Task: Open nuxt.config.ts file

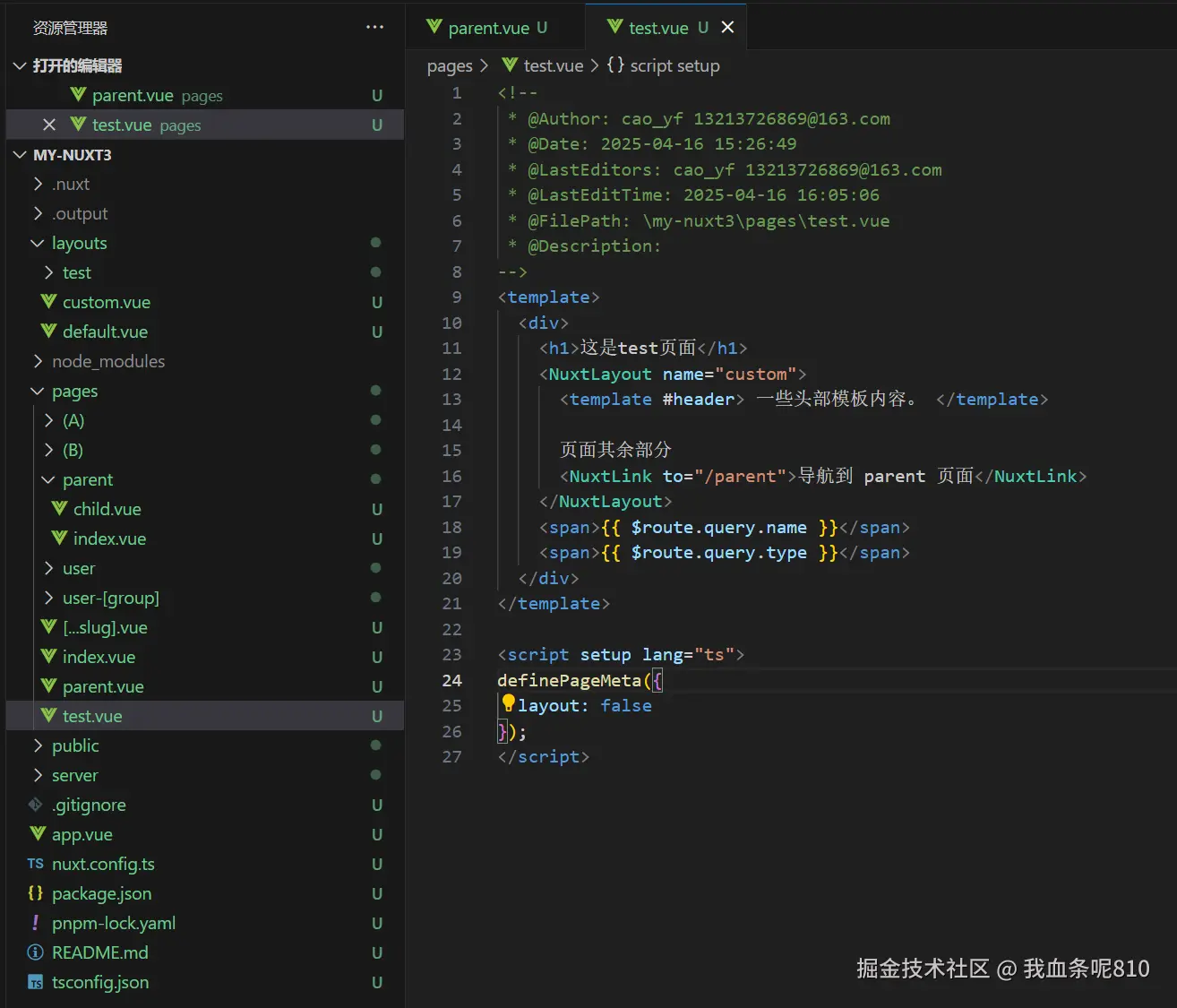Action: pyautogui.click(x=205, y=864)
